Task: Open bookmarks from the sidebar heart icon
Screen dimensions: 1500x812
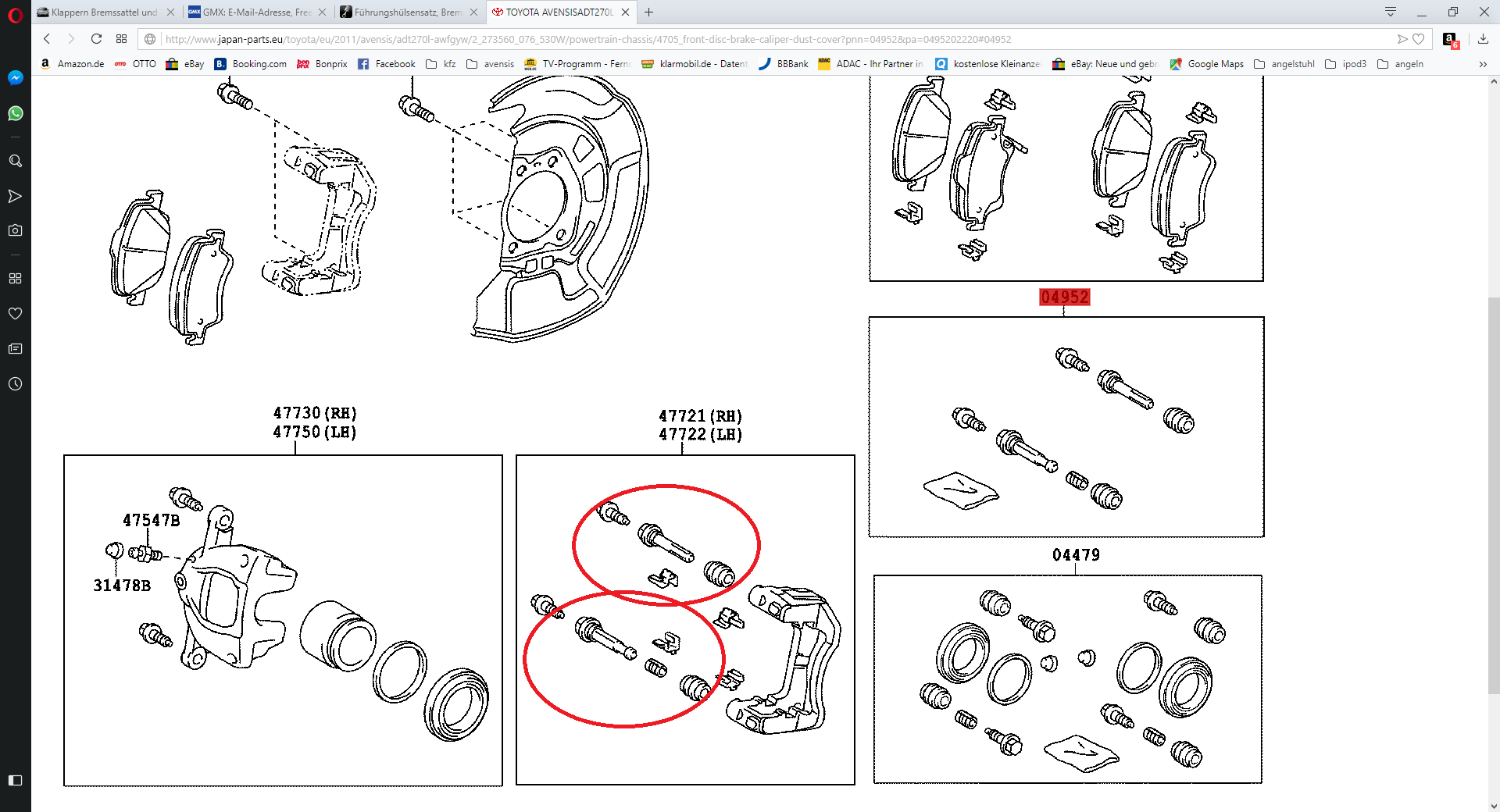Action: [15, 313]
